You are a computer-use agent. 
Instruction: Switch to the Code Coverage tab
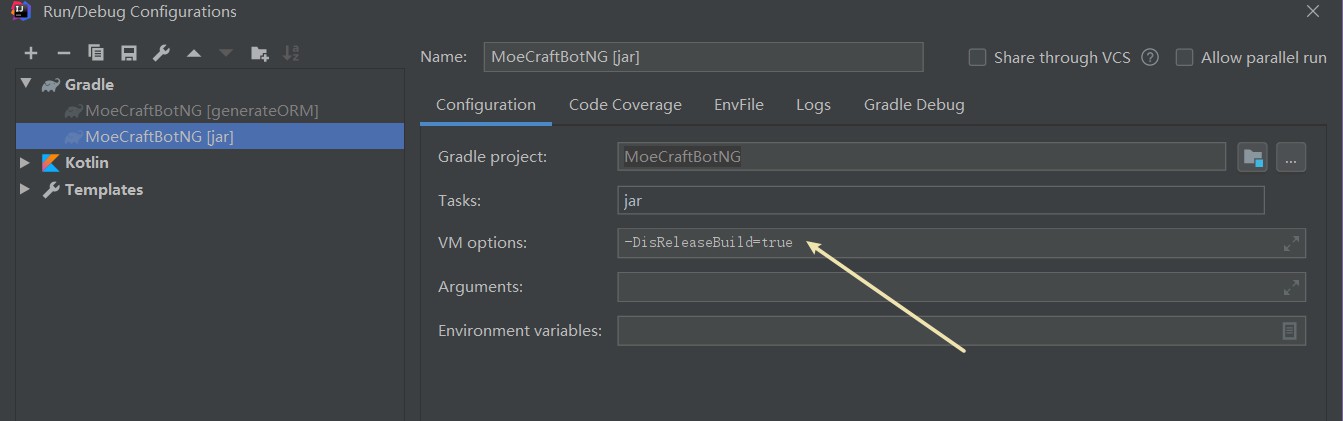[x=625, y=105]
